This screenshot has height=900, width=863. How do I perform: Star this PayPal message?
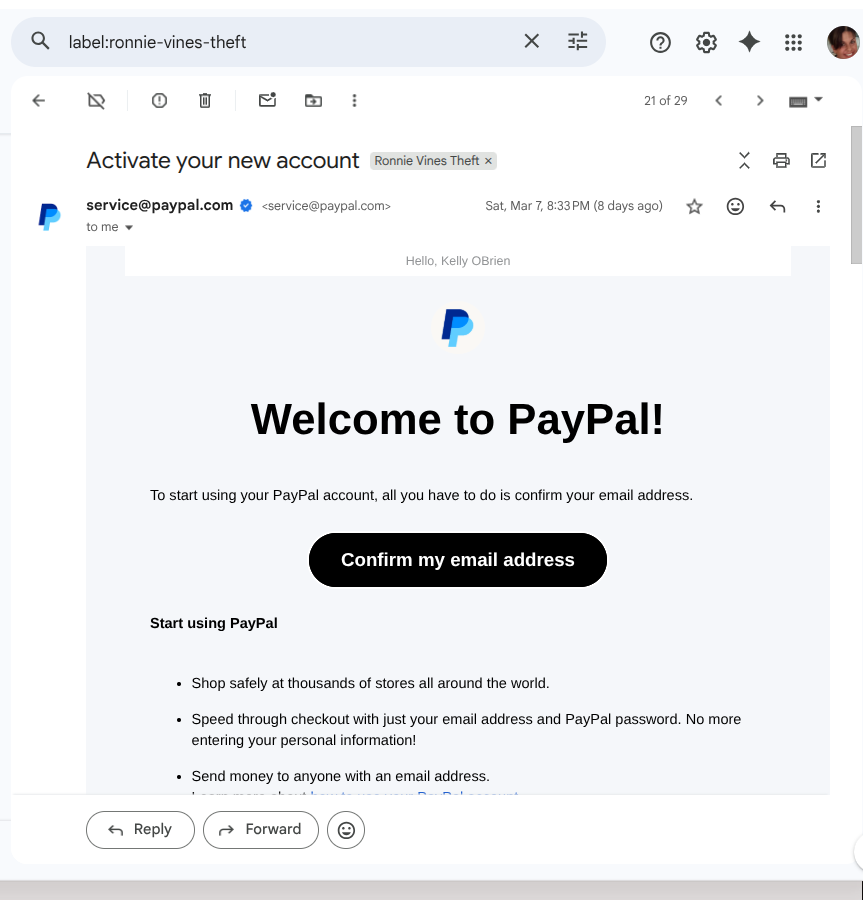coord(694,207)
